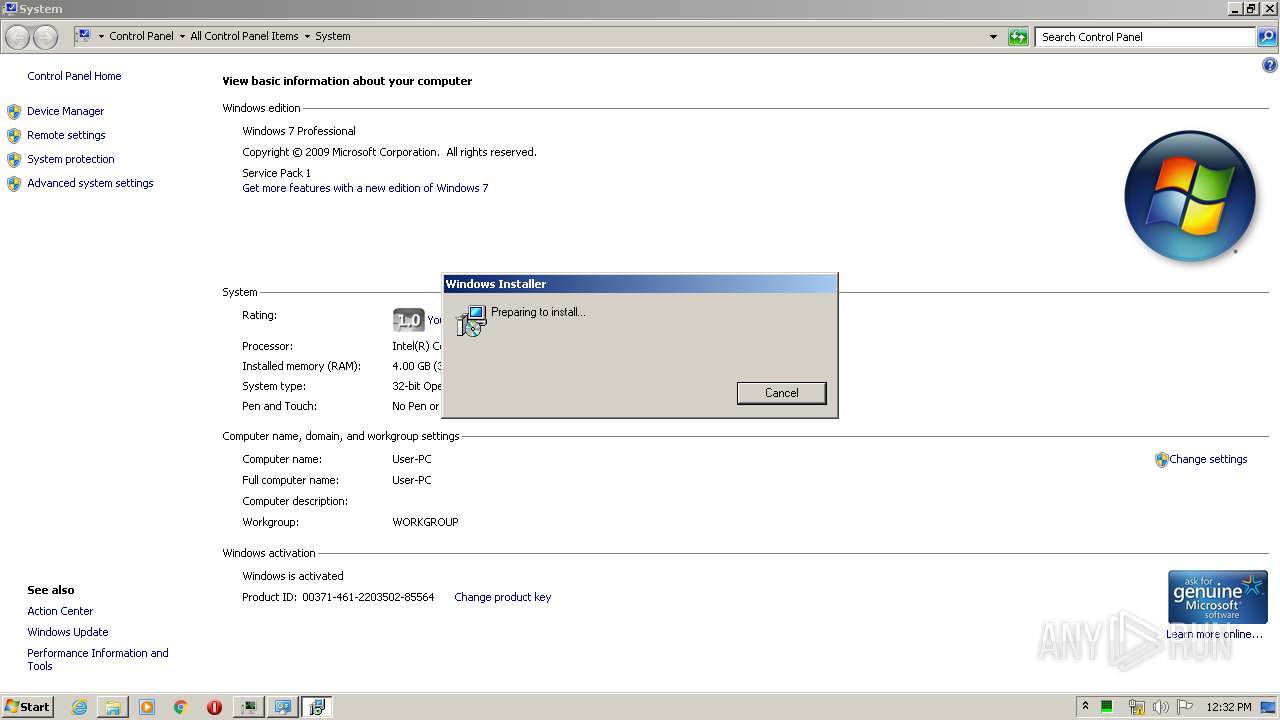Open the Start menu
The image size is (1280, 720).
27,707
